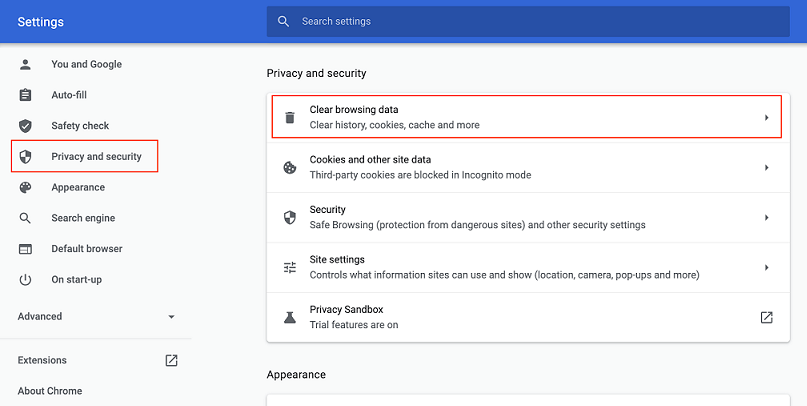The image size is (807, 406).
Task: Click the shield icon in the Security row
Action: tap(290, 218)
